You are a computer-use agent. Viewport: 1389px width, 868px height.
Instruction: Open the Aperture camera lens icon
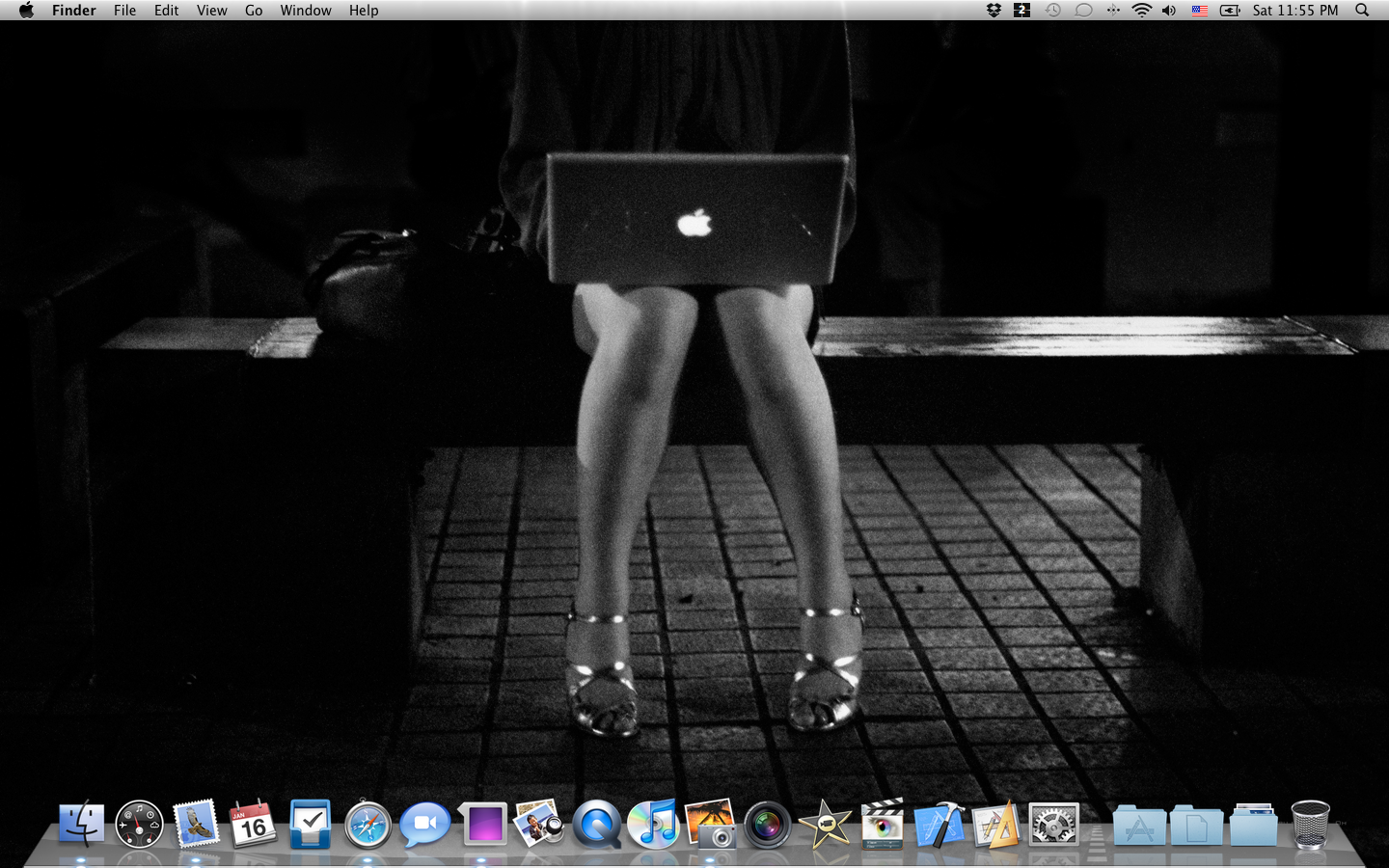pos(768,826)
